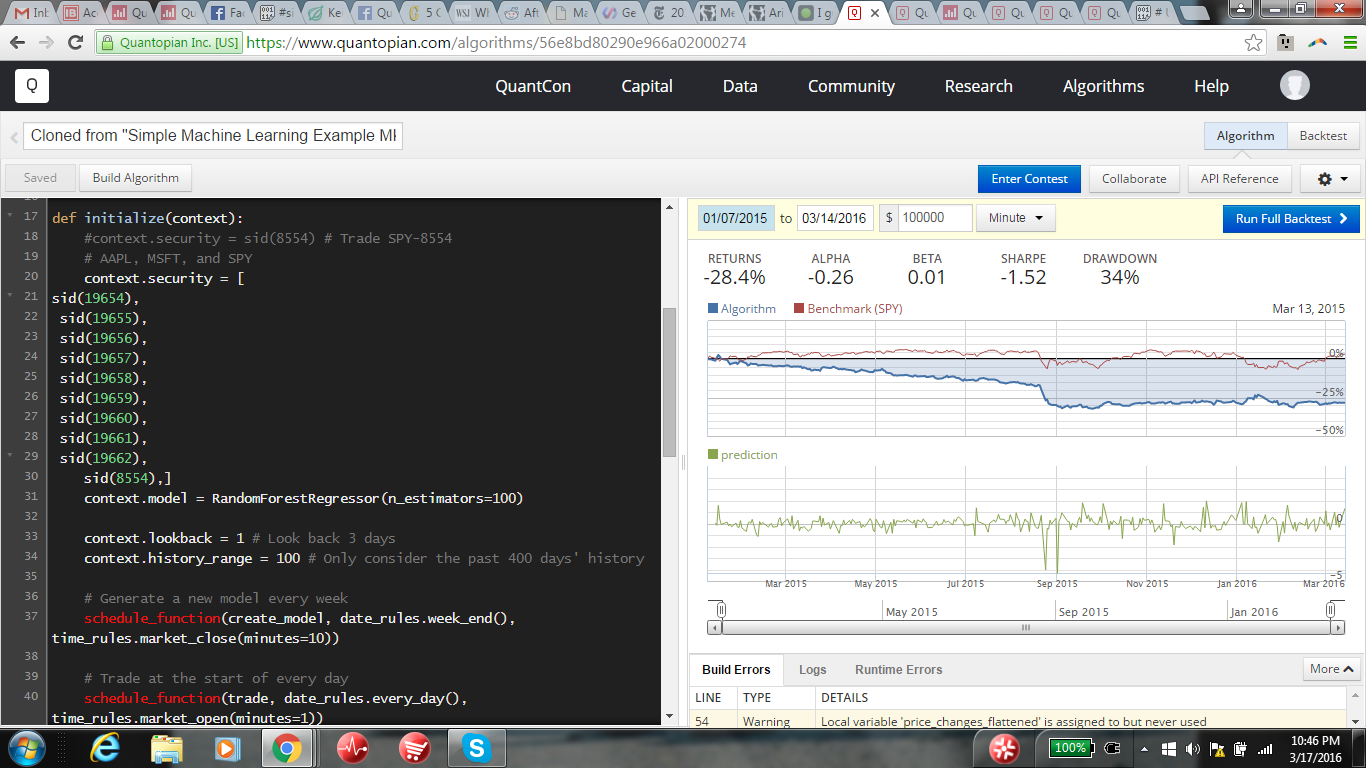
Task: Open the Data menu
Action: (740, 86)
